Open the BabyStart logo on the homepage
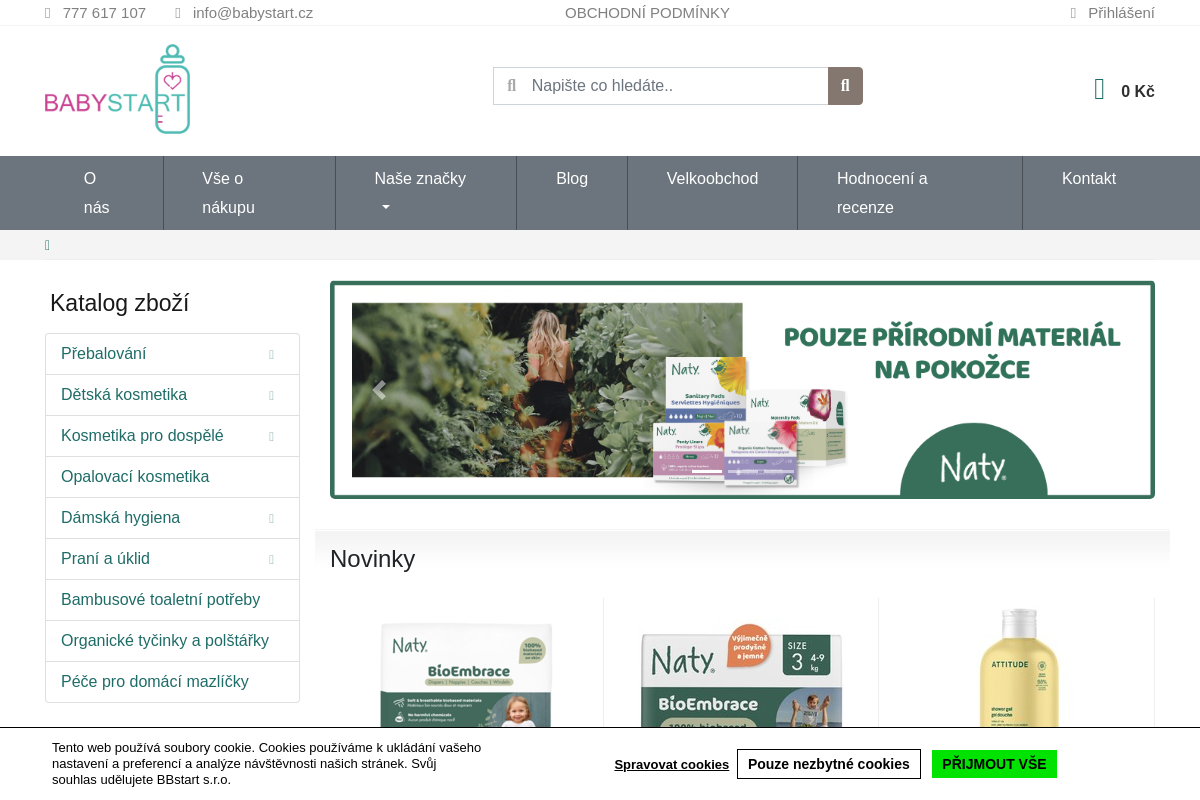1200x800 pixels. [117, 89]
